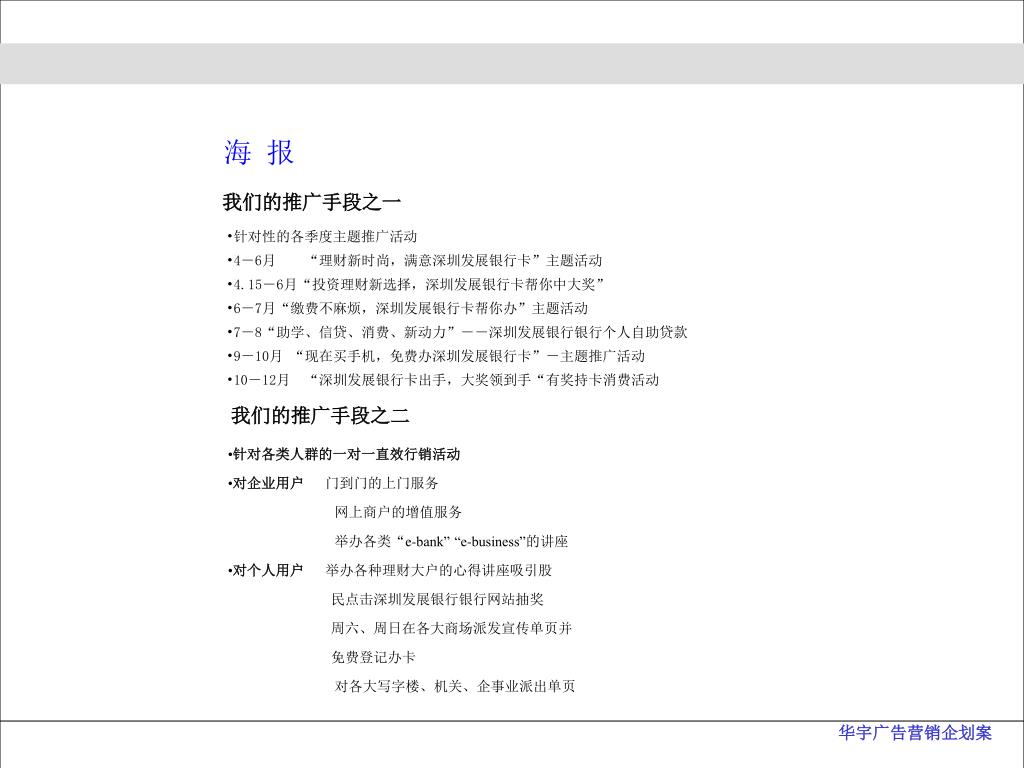Image resolution: width=1024 pixels, height=768 pixels.
Task: Click line 举办各种理财大户的心得讲座吸引股
Action: [x=439, y=570]
